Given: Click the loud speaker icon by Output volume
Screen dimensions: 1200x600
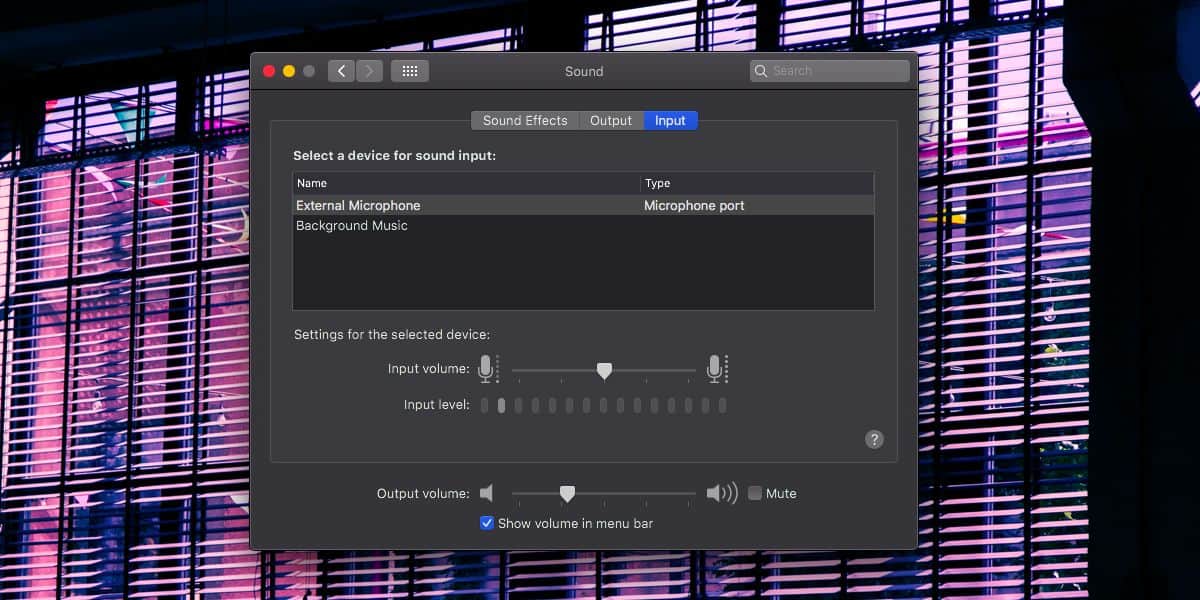Looking at the screenshot, I should point(721,493).
